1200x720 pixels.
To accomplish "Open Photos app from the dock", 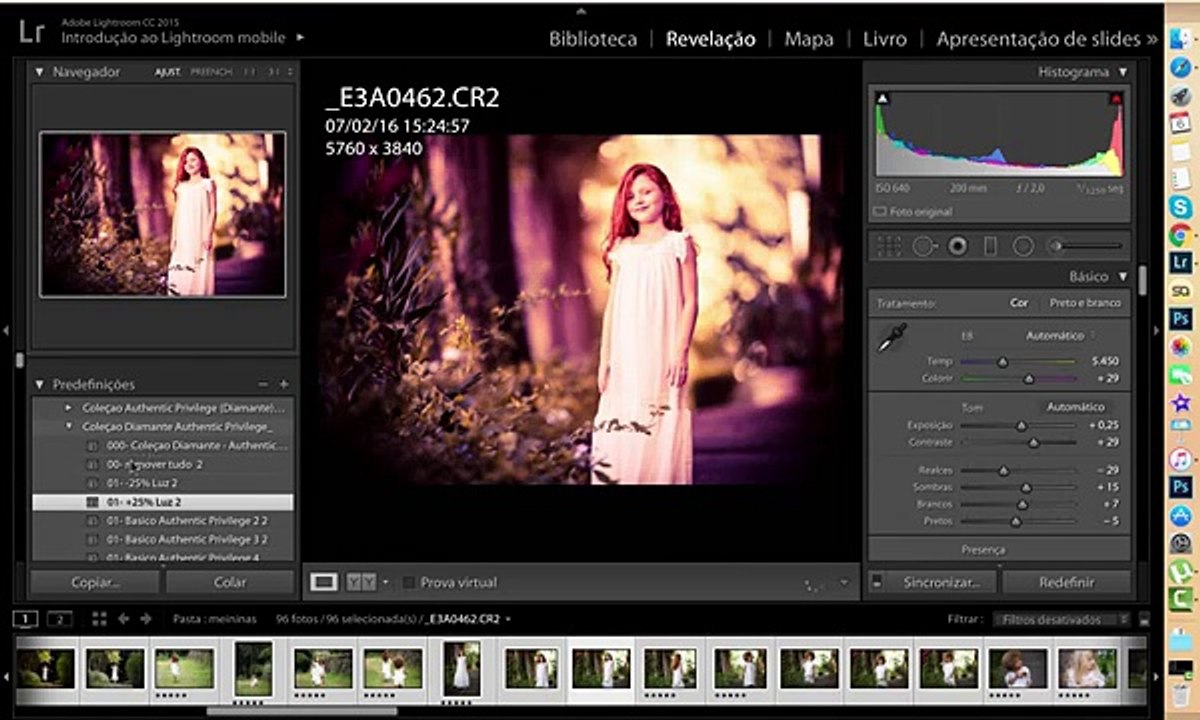I will 1181,348.
